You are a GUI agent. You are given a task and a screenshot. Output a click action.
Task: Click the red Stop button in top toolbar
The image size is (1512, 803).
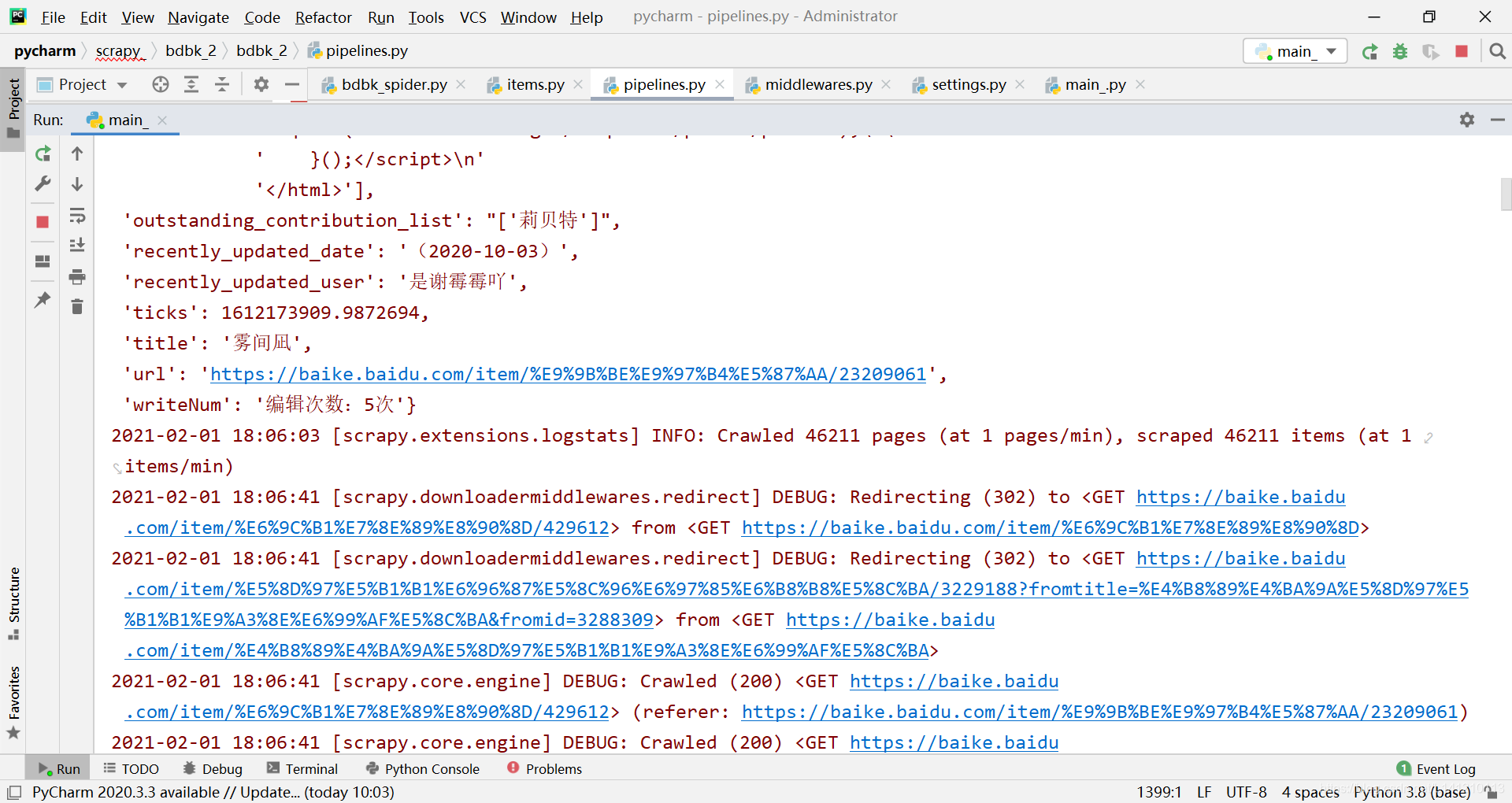tap(1462, 51)
